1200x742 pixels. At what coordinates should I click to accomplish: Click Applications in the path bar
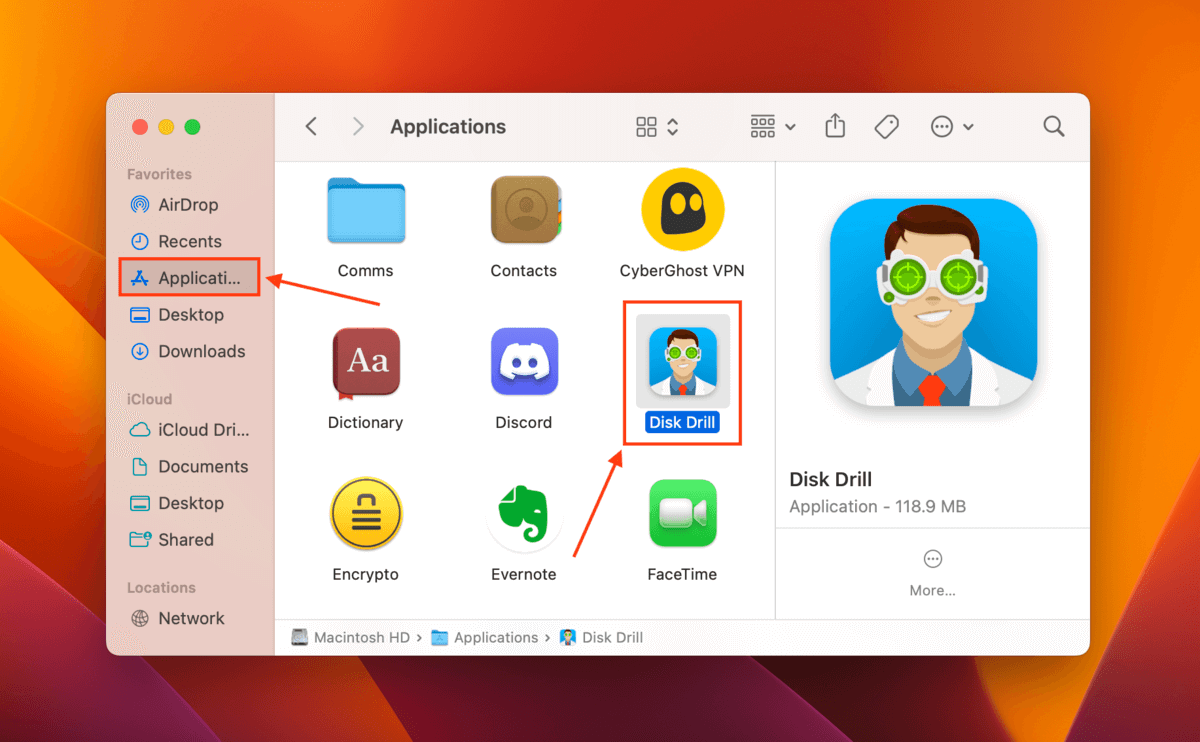click(485, 638)
